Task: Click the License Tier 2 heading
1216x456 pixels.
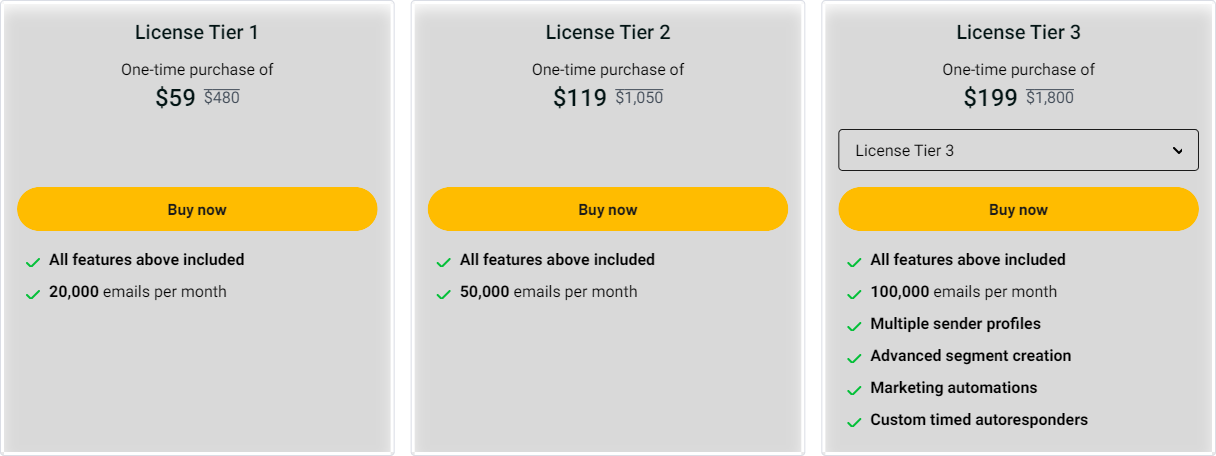Action: click(607, 32)
